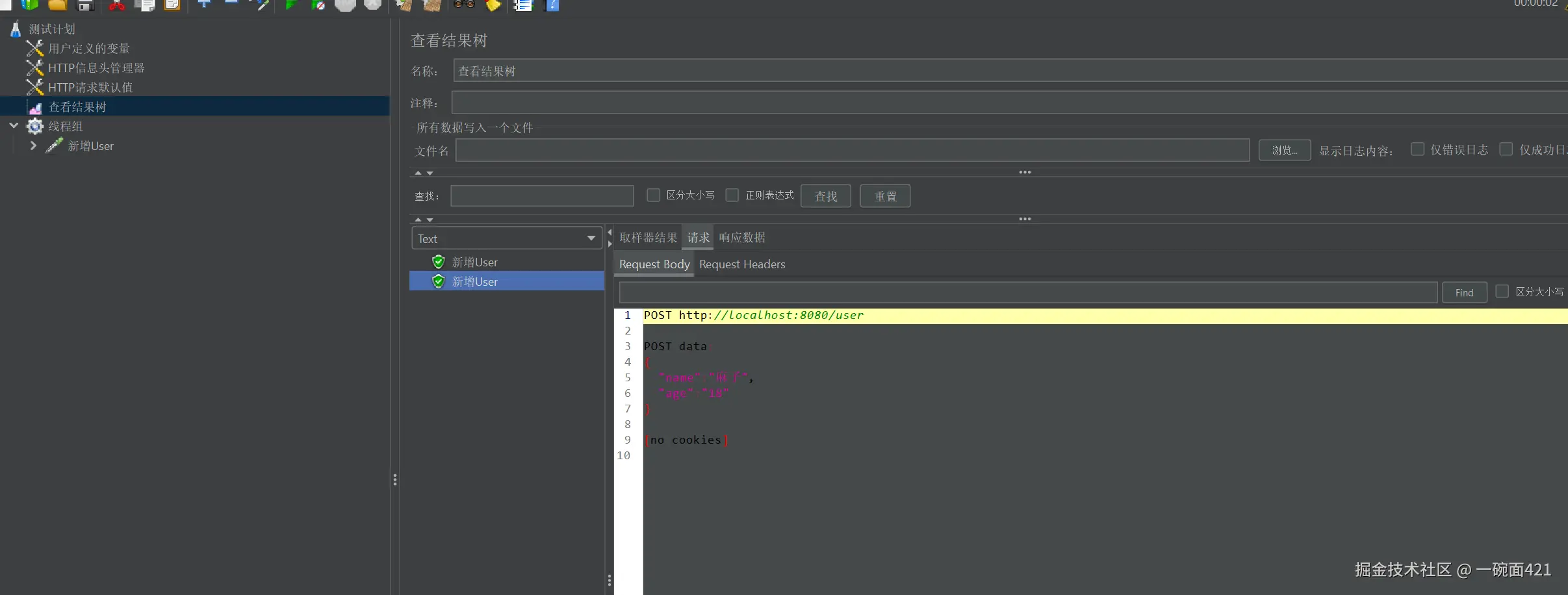Viewport: 1568px width, 595px height.
Task: Click the unselected 新增User result row
Action: click(x=507, y=262)
